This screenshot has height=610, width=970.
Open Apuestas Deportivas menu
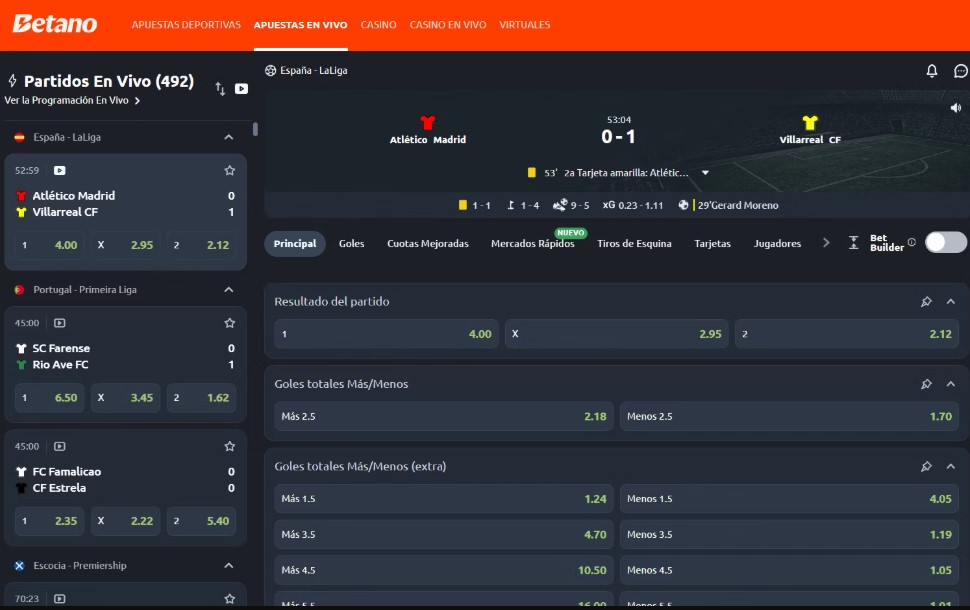[186, 25]
